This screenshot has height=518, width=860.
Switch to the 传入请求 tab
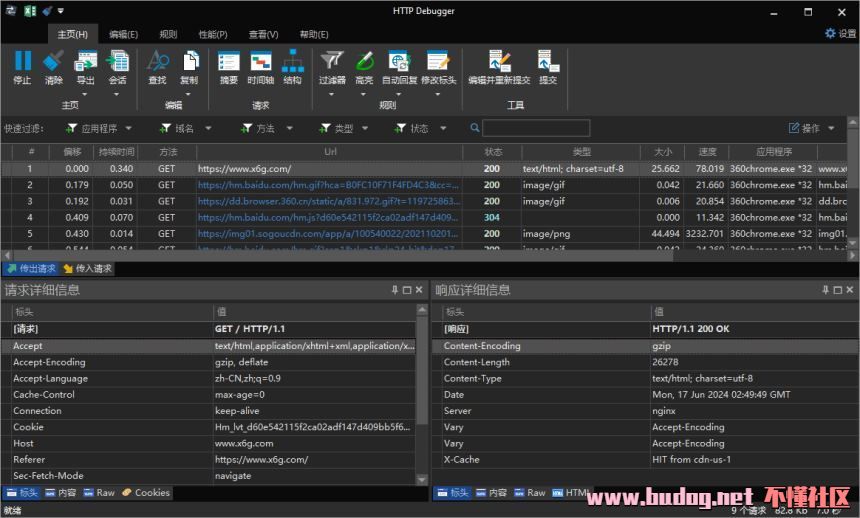pos(88,268)
